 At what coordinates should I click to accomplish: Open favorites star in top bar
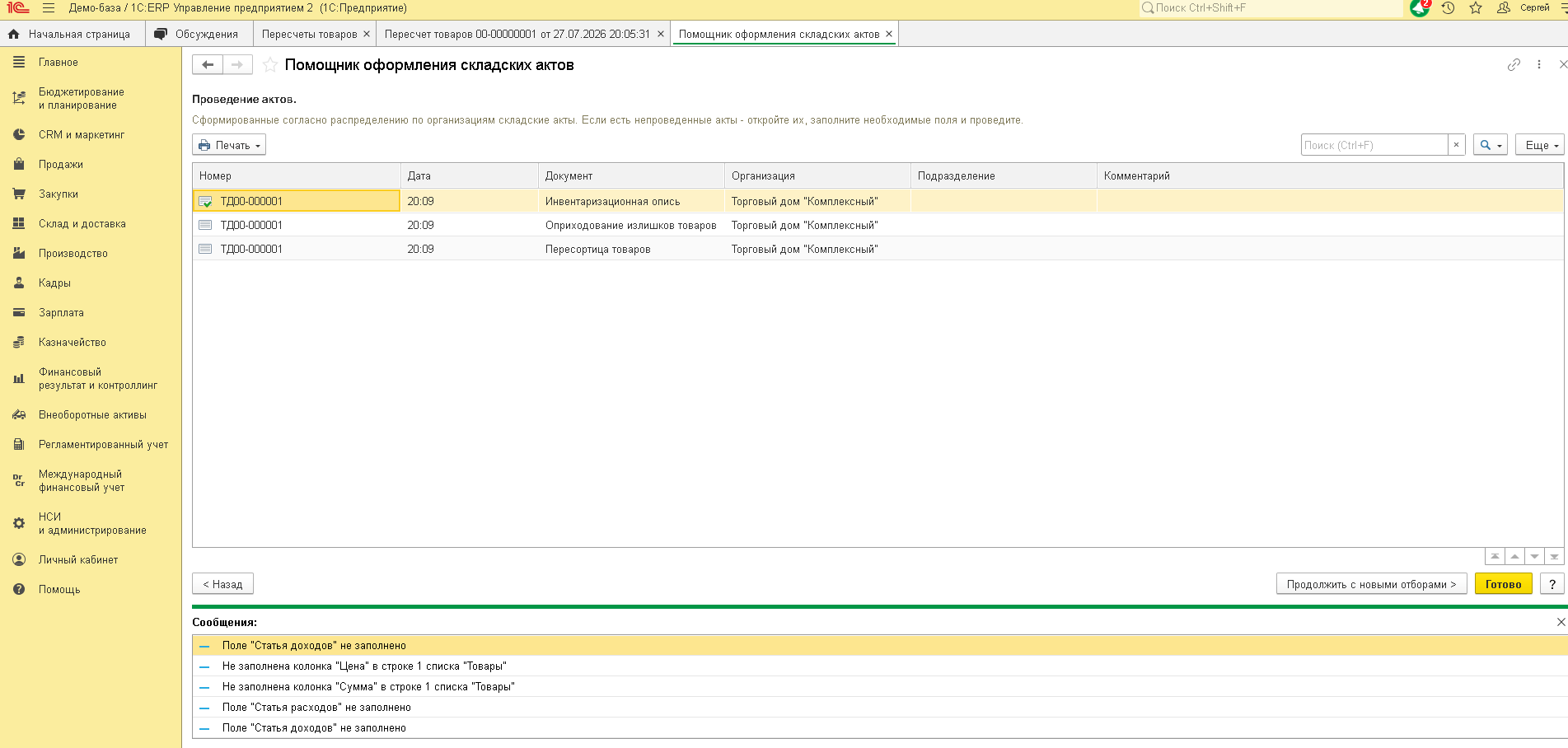(1476, 8)
